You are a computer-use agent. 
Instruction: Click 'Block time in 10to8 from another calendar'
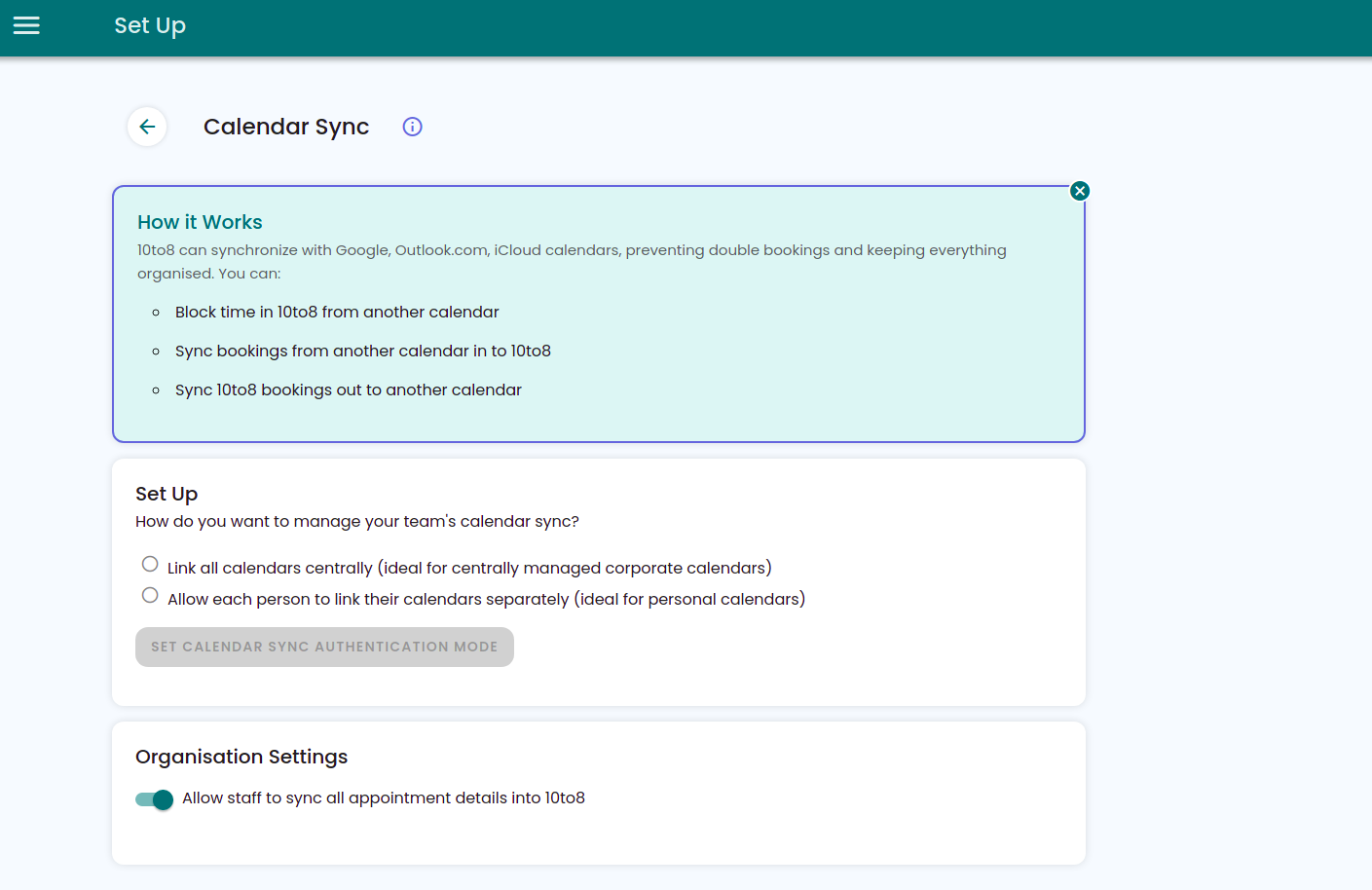[337, 312]
